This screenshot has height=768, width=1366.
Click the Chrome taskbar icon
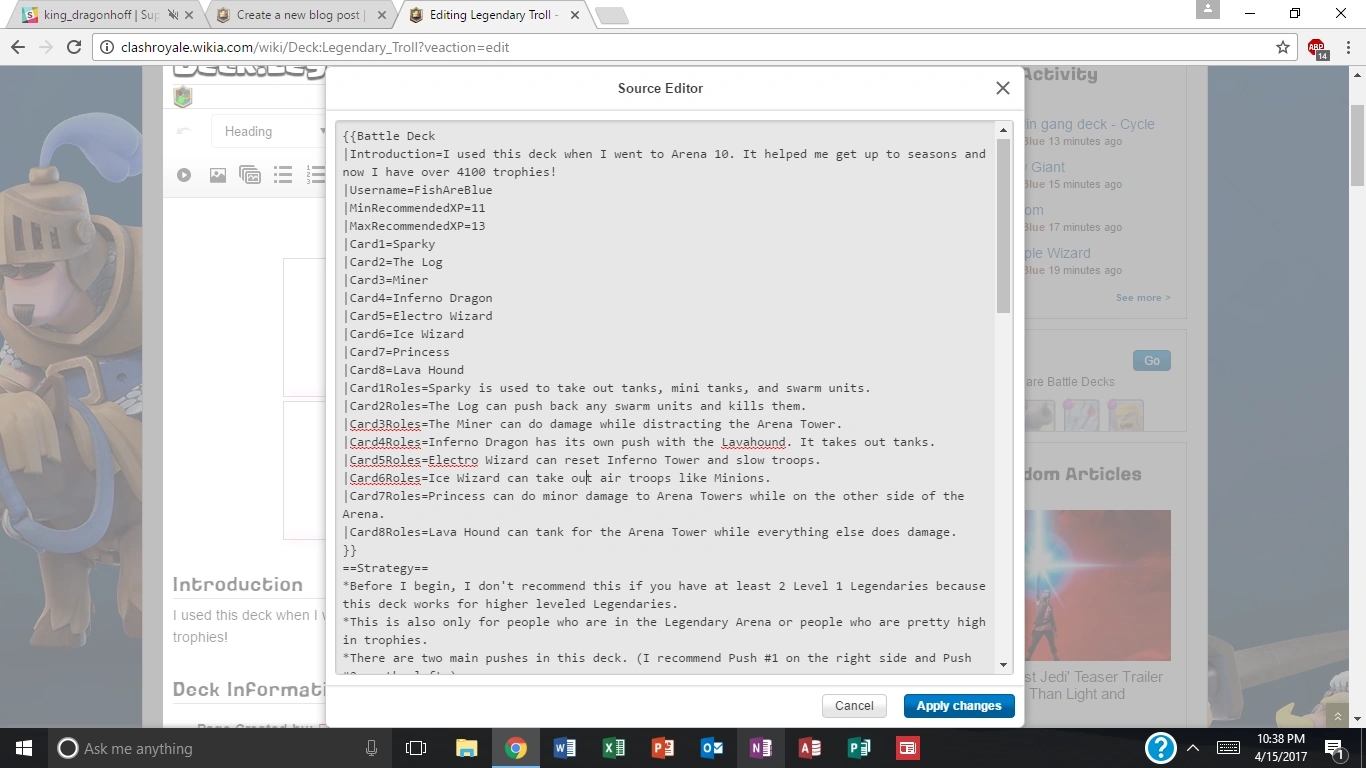[515, 748]
